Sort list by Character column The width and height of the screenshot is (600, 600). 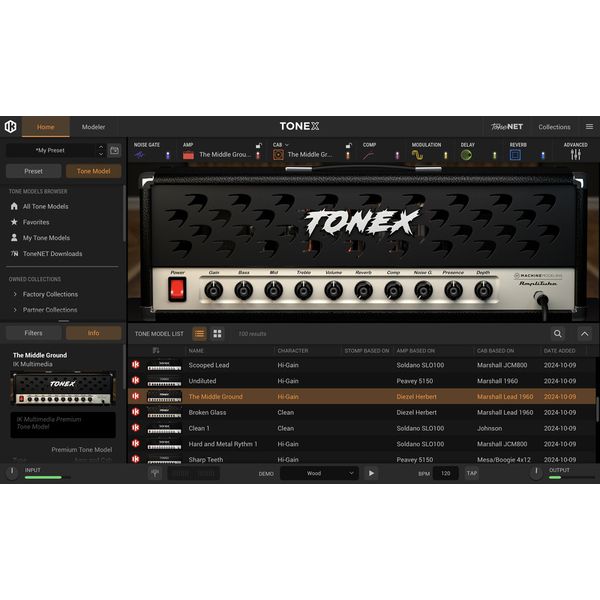[x=293, y=351]
